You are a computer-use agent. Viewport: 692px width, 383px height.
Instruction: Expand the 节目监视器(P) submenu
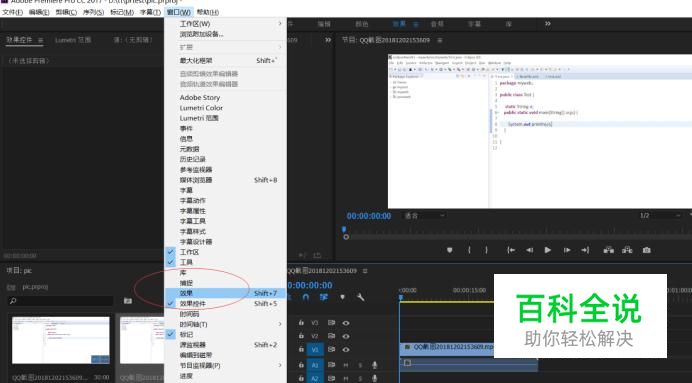pos(225,365)
